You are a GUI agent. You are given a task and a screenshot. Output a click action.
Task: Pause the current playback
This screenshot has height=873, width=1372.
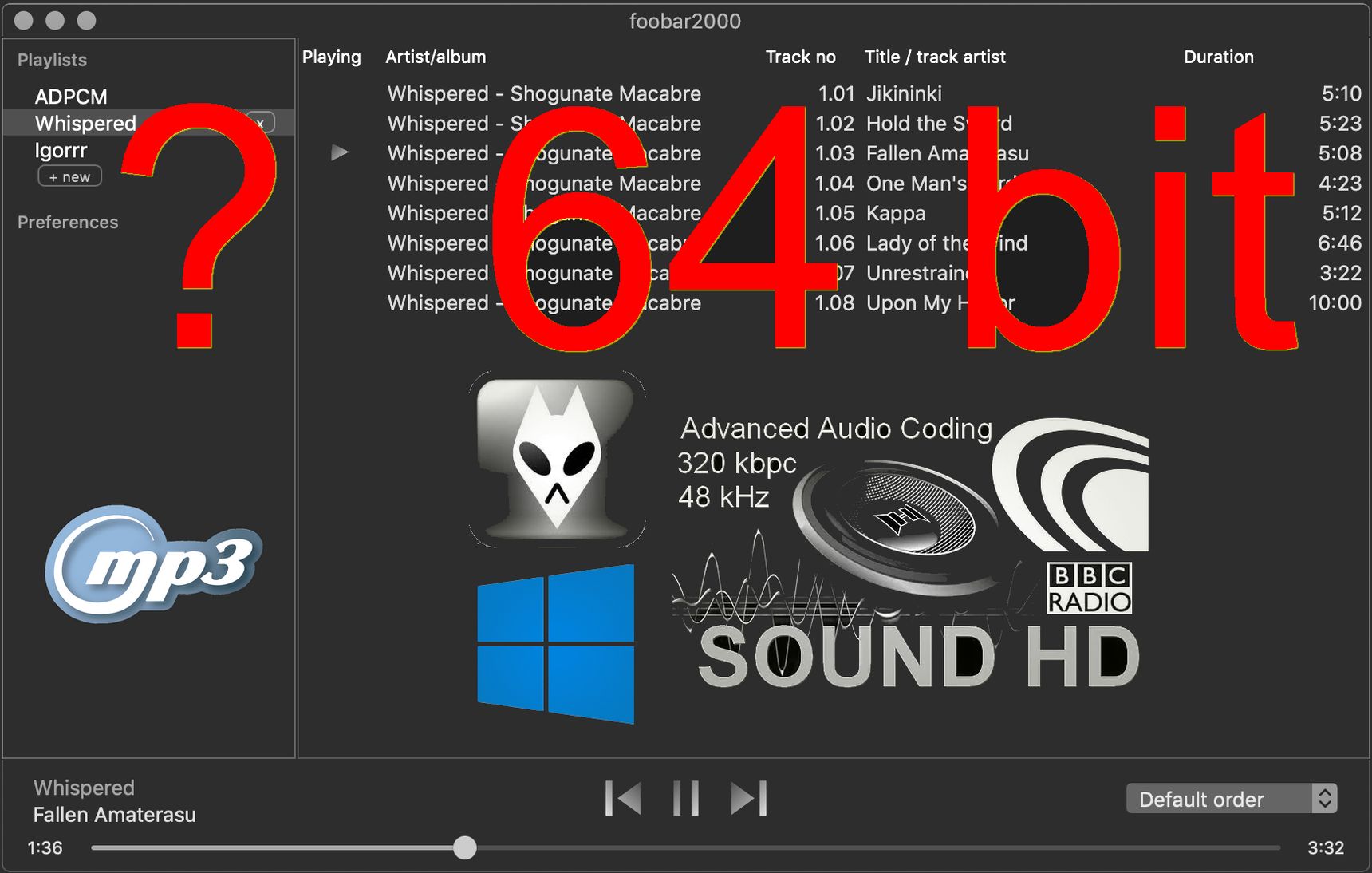click(x=685, y=798)
